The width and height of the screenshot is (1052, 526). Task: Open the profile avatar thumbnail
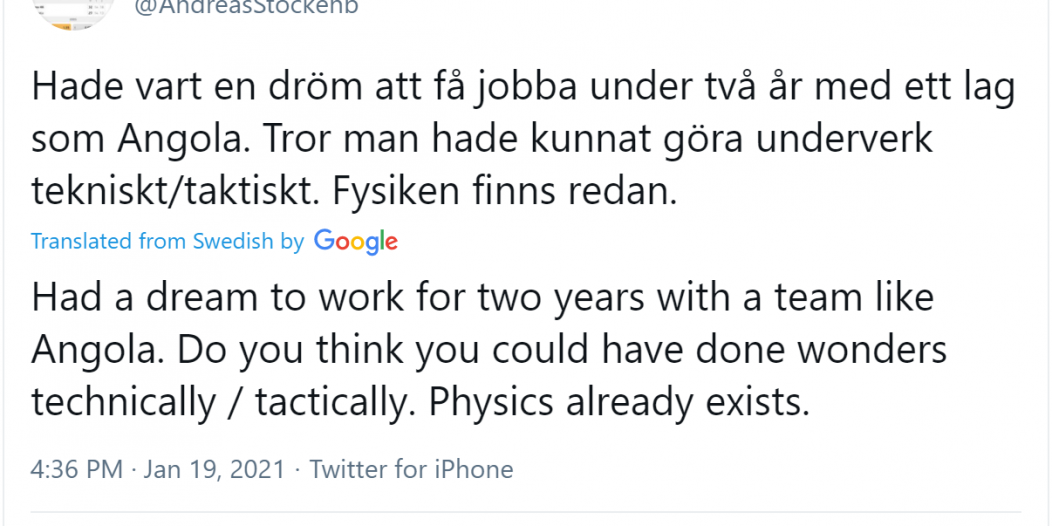[73, 13]
